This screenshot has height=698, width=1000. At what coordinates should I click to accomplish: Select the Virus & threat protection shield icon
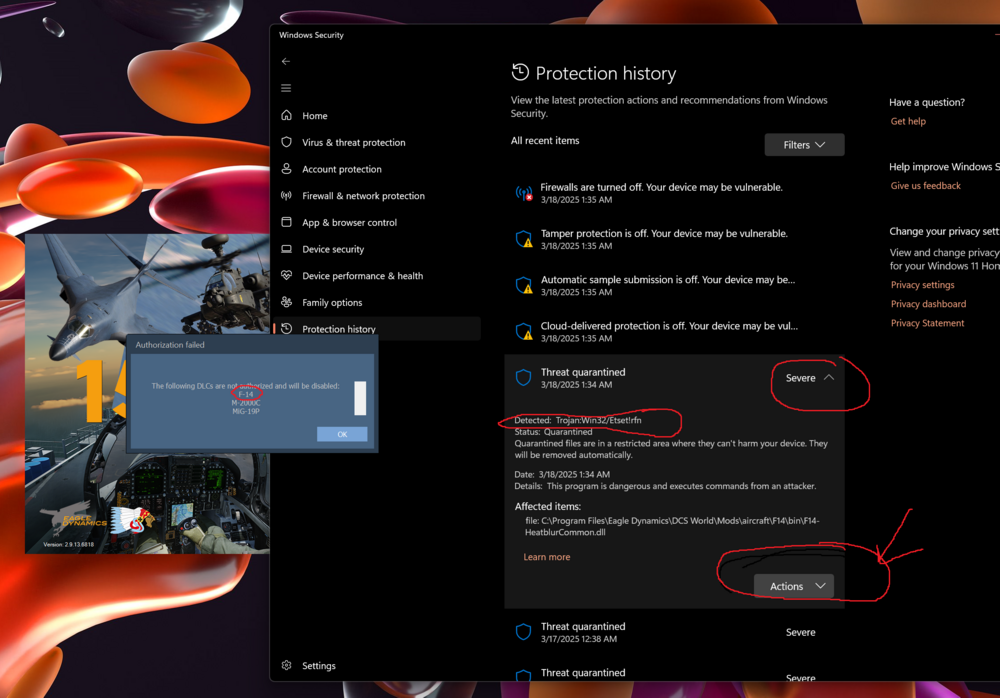pyautogui.click(x=285, y=142)
